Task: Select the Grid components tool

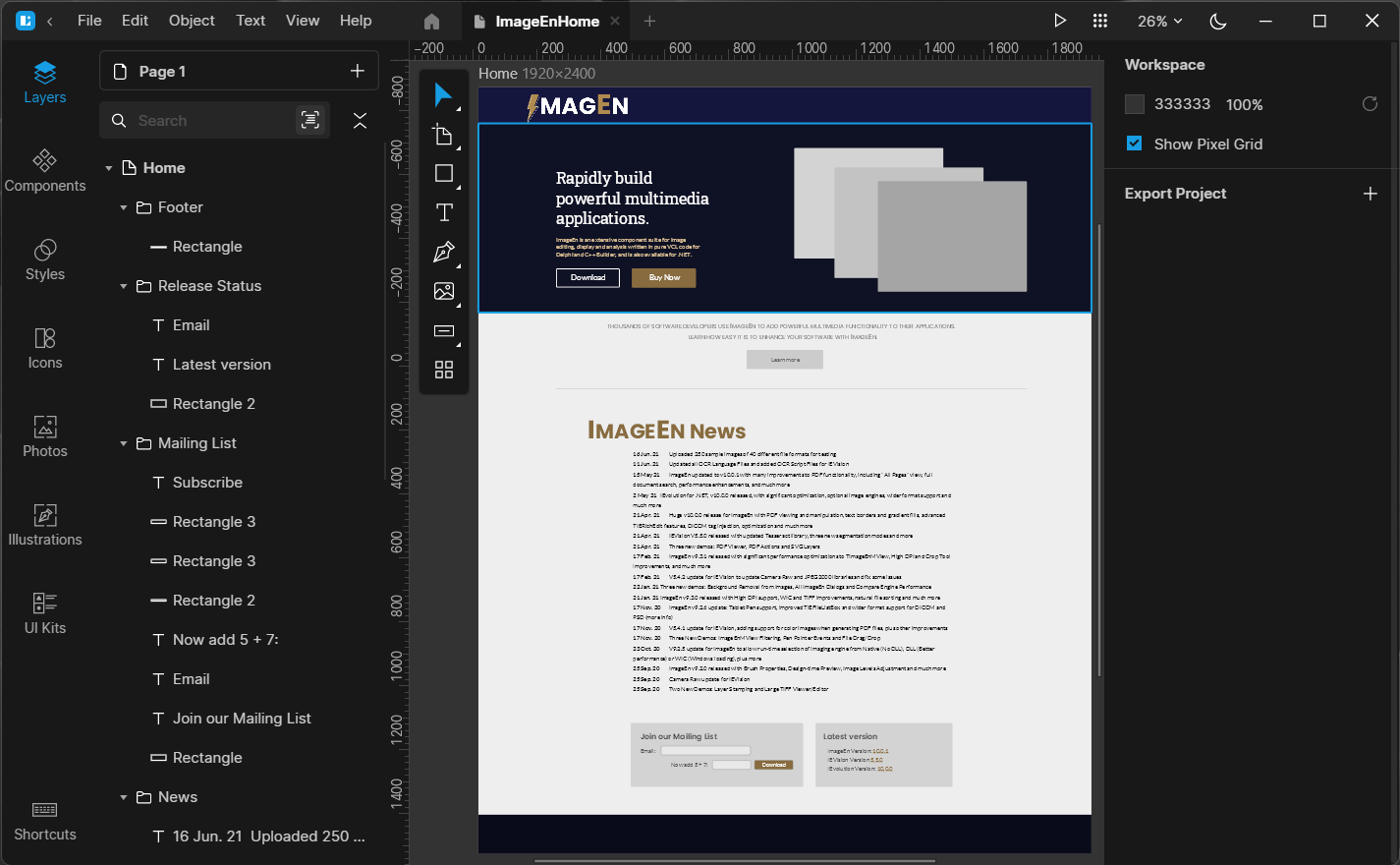Action: [443, 370]
